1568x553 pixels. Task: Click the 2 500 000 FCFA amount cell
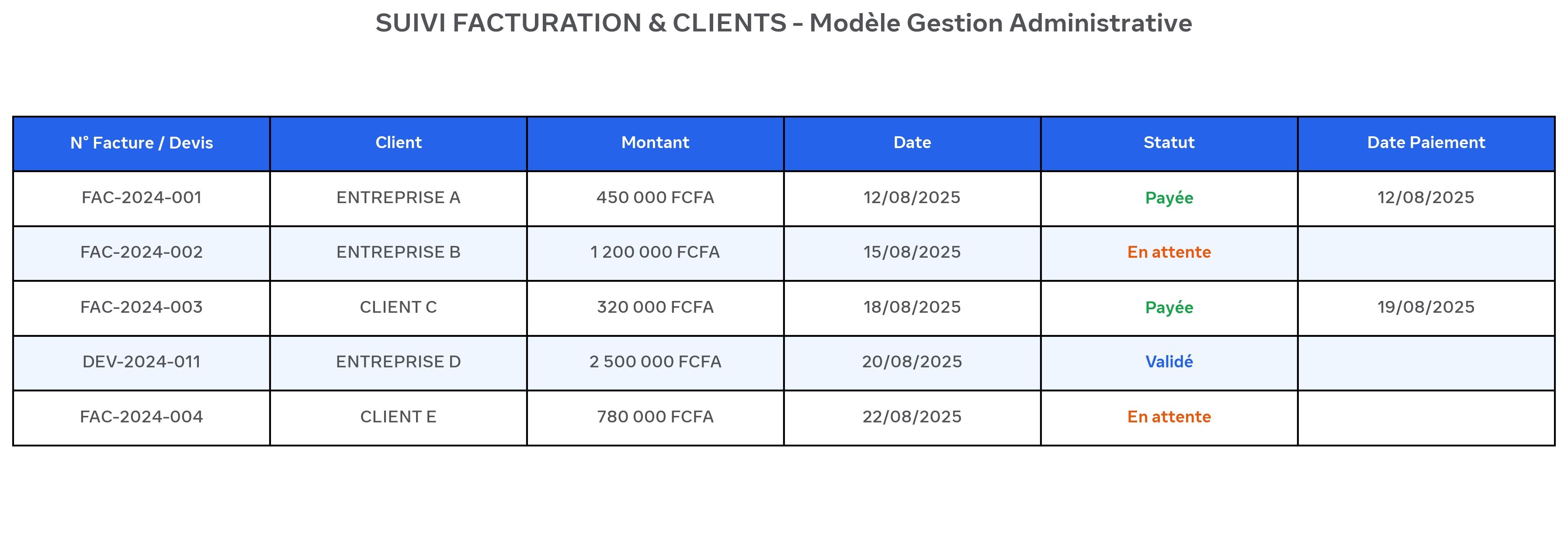(655, 363)
